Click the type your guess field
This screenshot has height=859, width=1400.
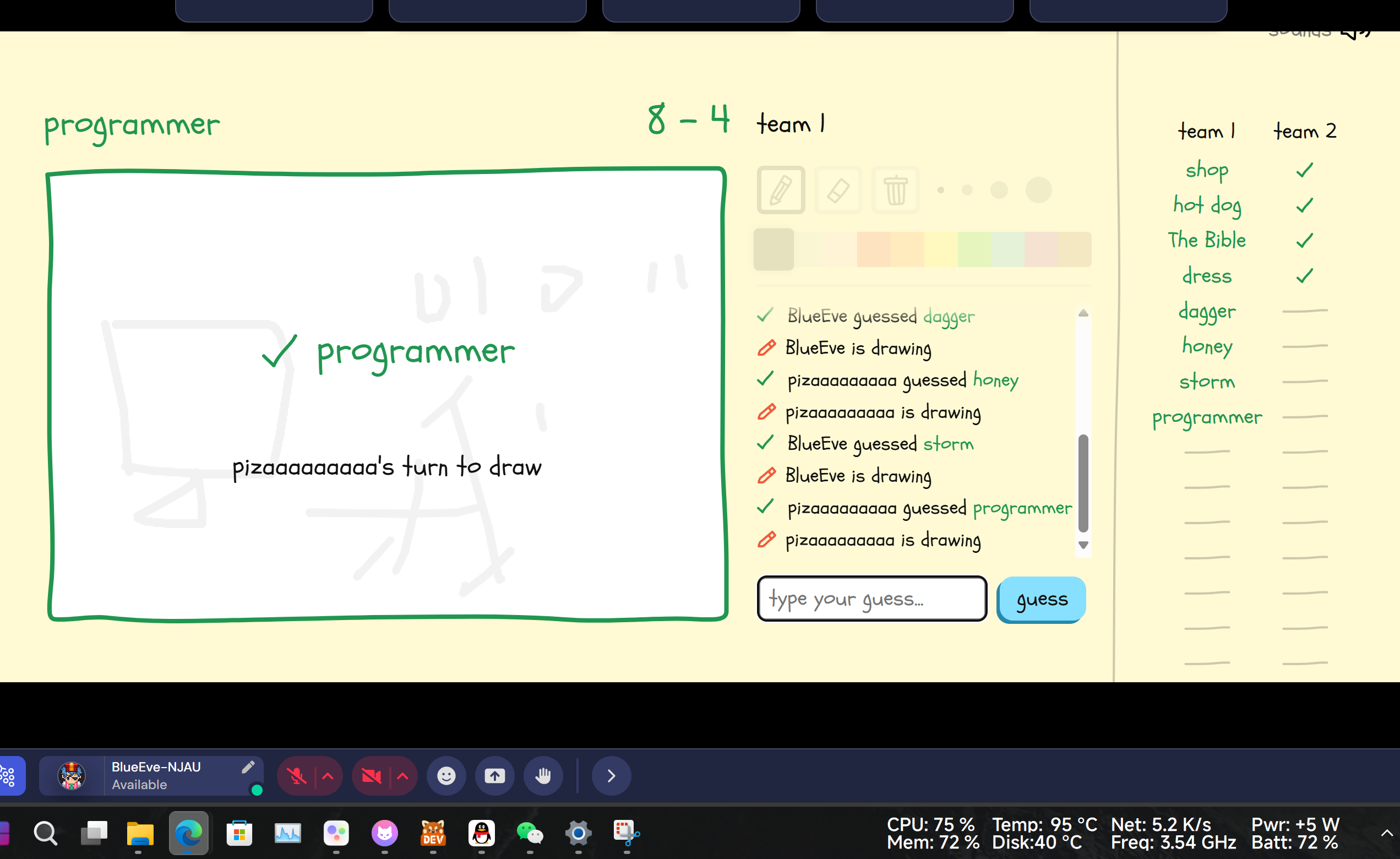tap(871, 599)
